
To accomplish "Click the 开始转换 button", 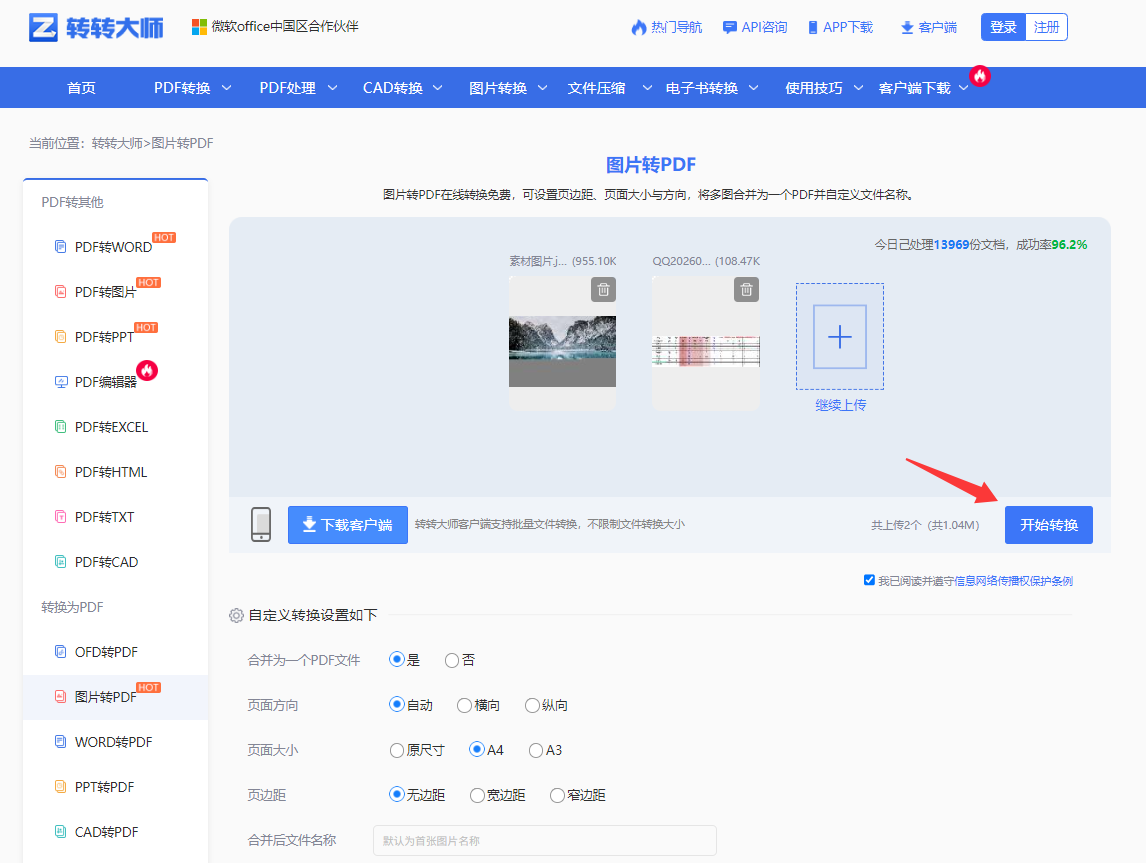I will click(x=1049, y=525).
